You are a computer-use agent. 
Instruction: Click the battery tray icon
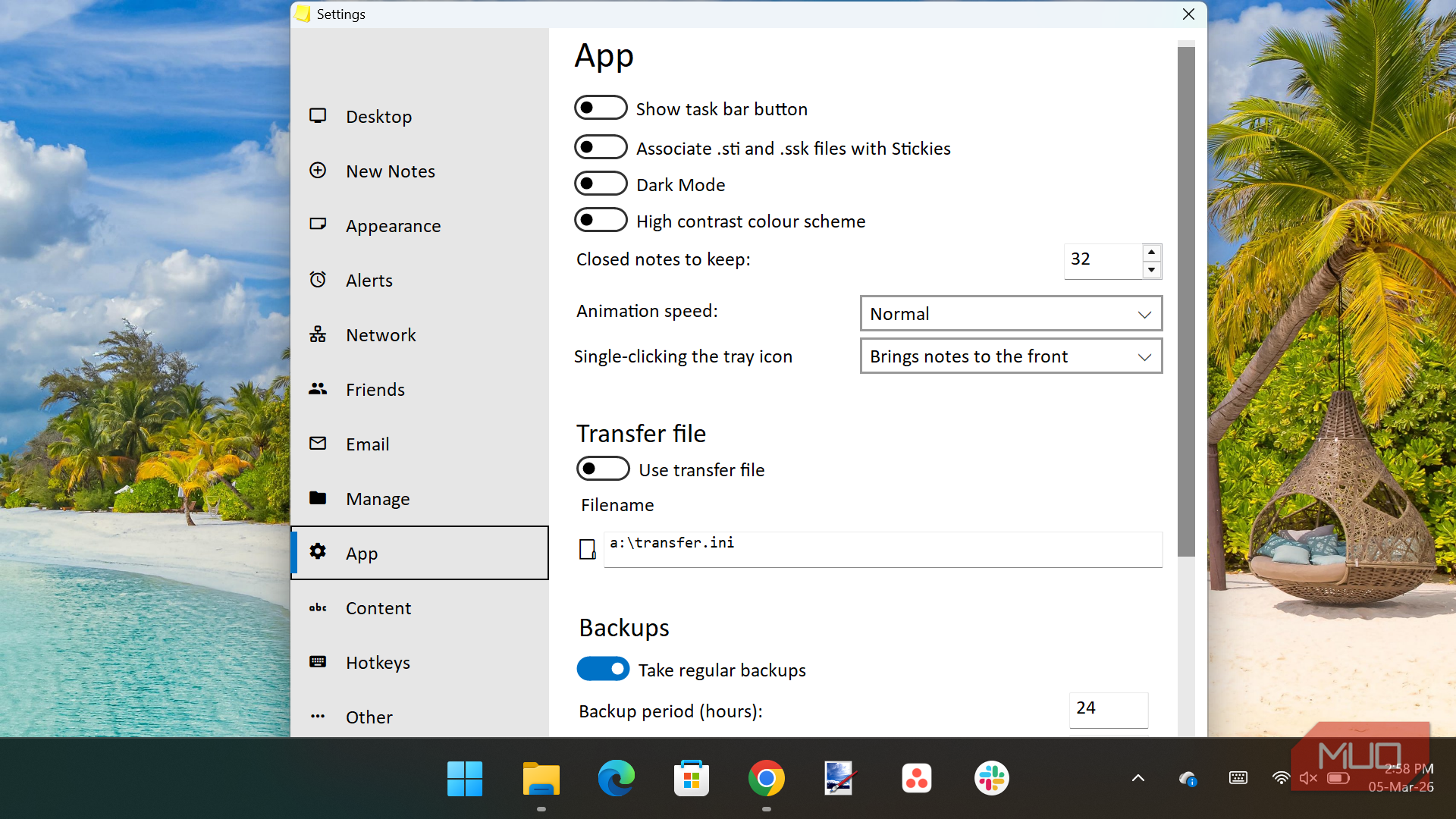[x=1338, y=778]
